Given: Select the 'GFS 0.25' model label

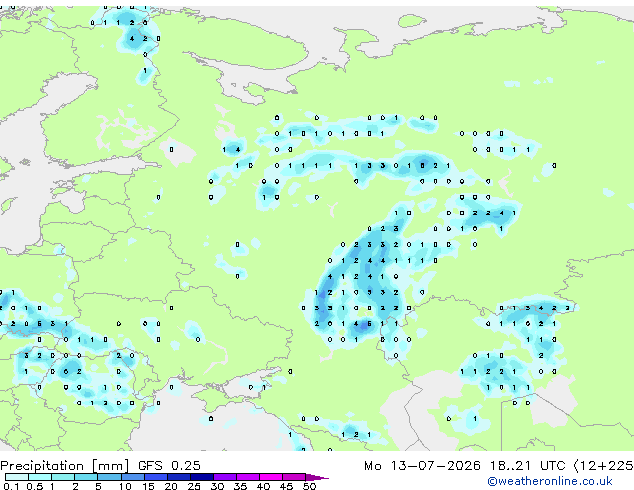Looking at the screenshot, I should point(169,466).
